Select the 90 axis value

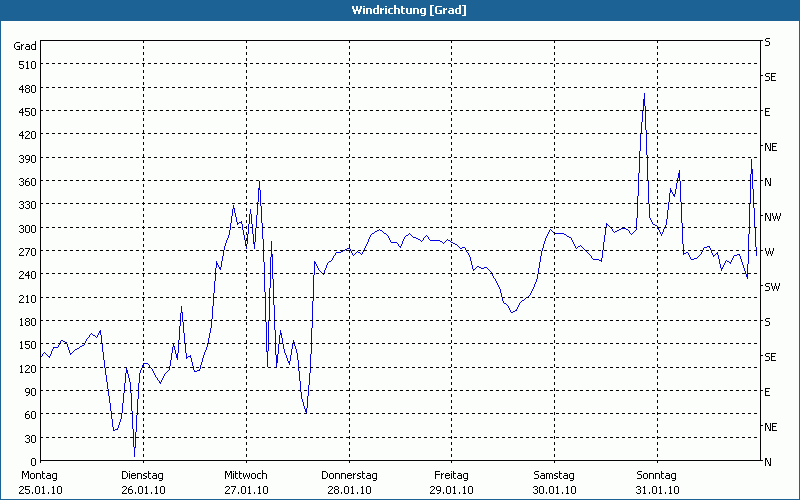(31, 392)
